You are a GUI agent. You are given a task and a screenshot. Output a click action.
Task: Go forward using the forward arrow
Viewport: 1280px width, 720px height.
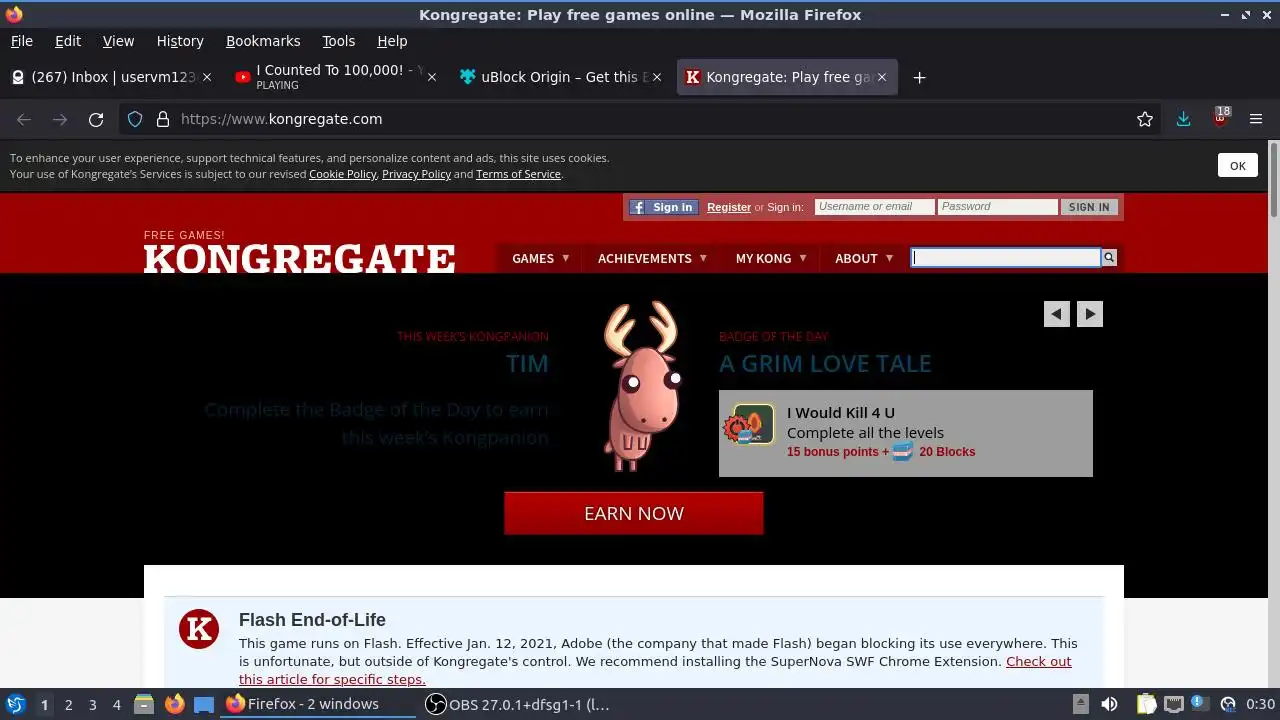[x=60, y=119]
